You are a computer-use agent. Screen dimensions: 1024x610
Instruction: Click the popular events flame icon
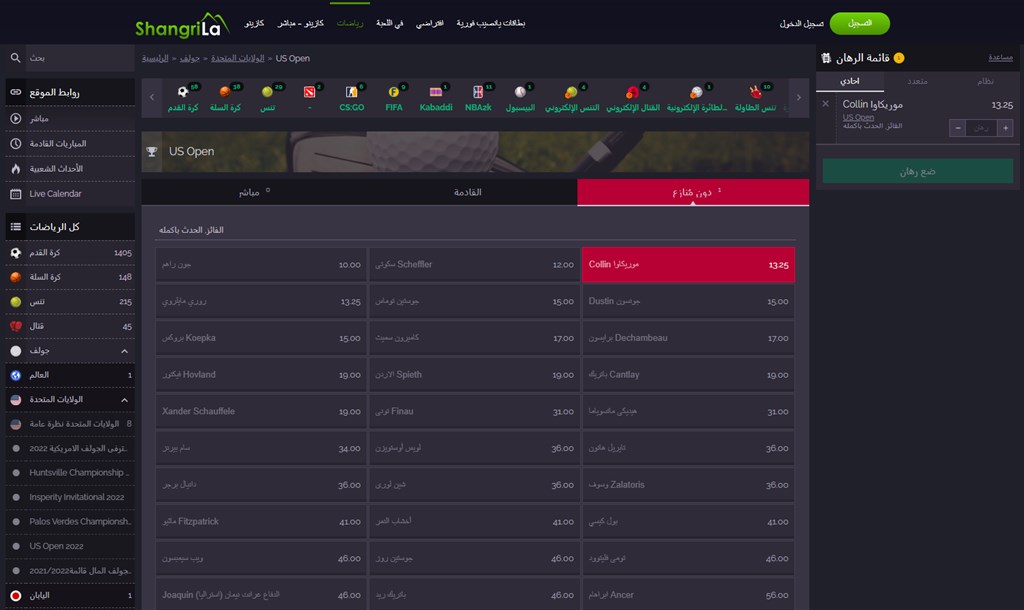click(16, 169)
